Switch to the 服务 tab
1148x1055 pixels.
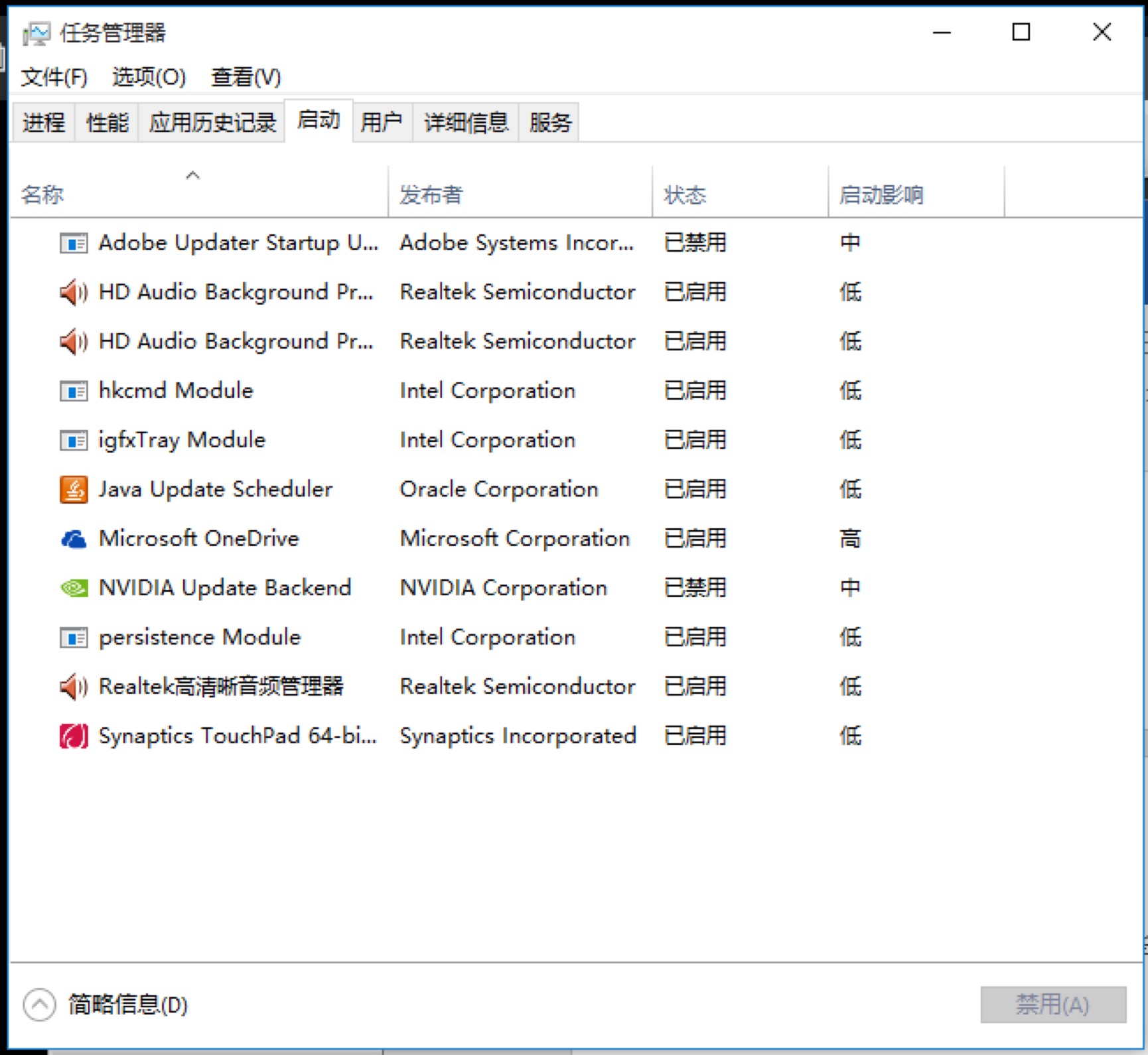coord(550,123)
